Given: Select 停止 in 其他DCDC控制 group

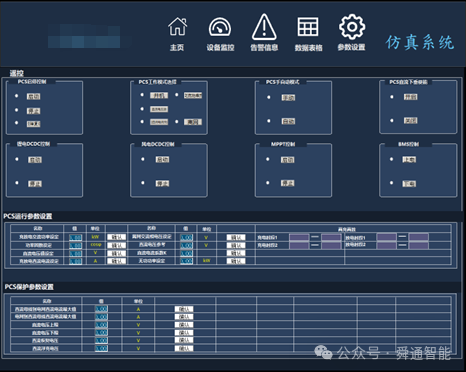Looking at the screenshot, I should pyautogui.click(x=162, y=183).
